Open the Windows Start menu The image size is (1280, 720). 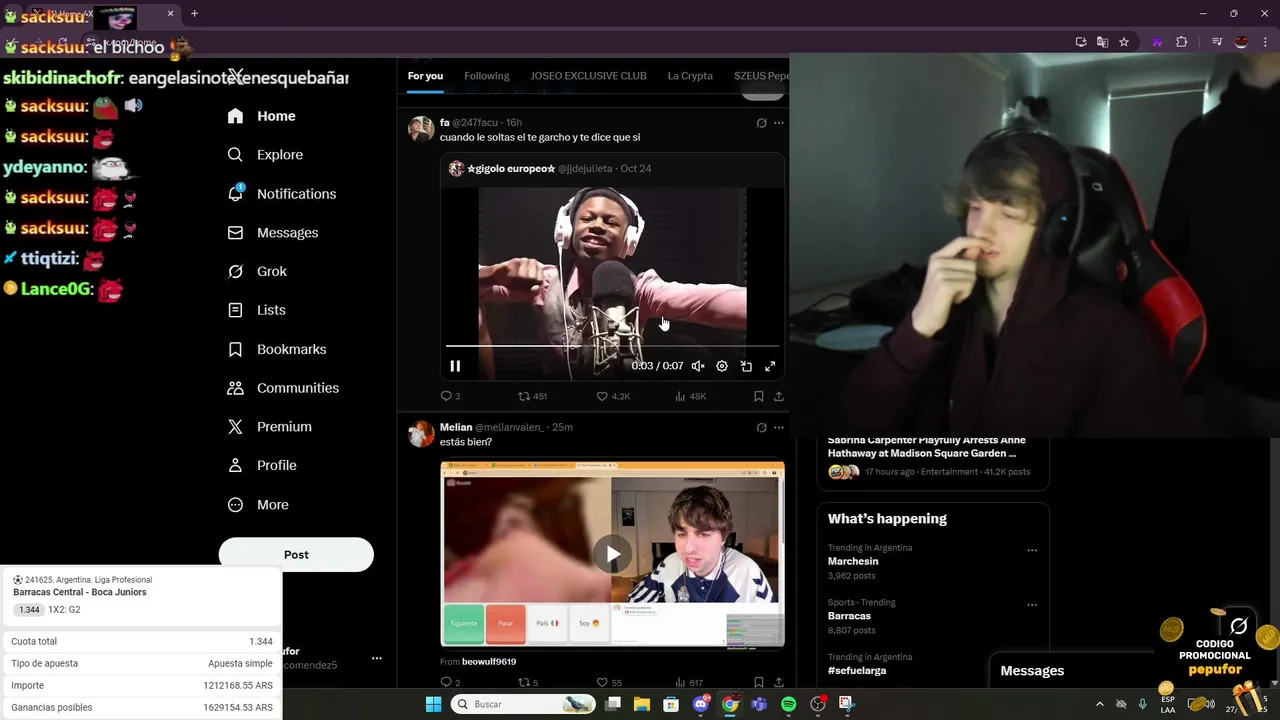pyautogui.click(x=433, y=704)
